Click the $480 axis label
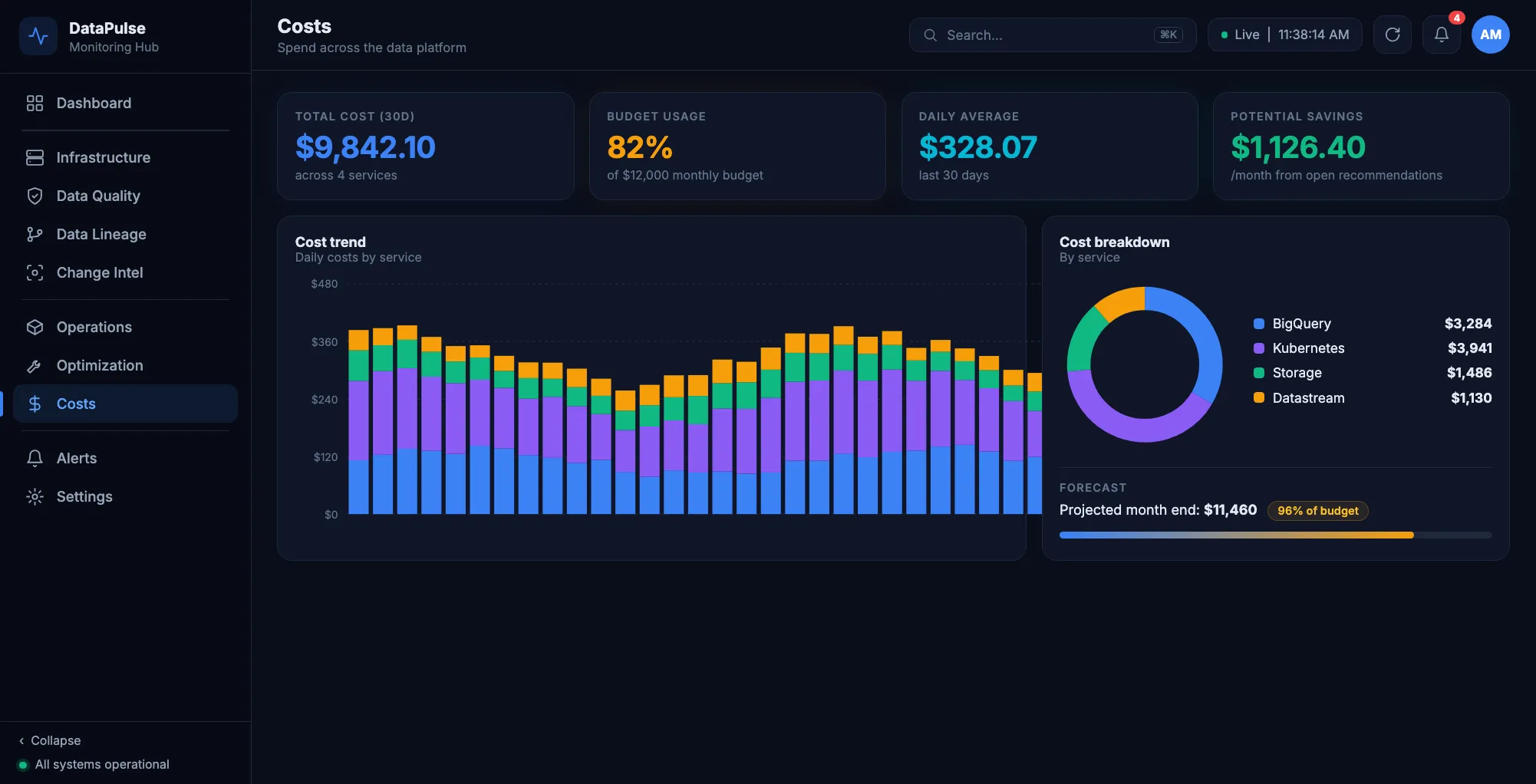This screenshot has width=1536, height=784. [324, 284]
